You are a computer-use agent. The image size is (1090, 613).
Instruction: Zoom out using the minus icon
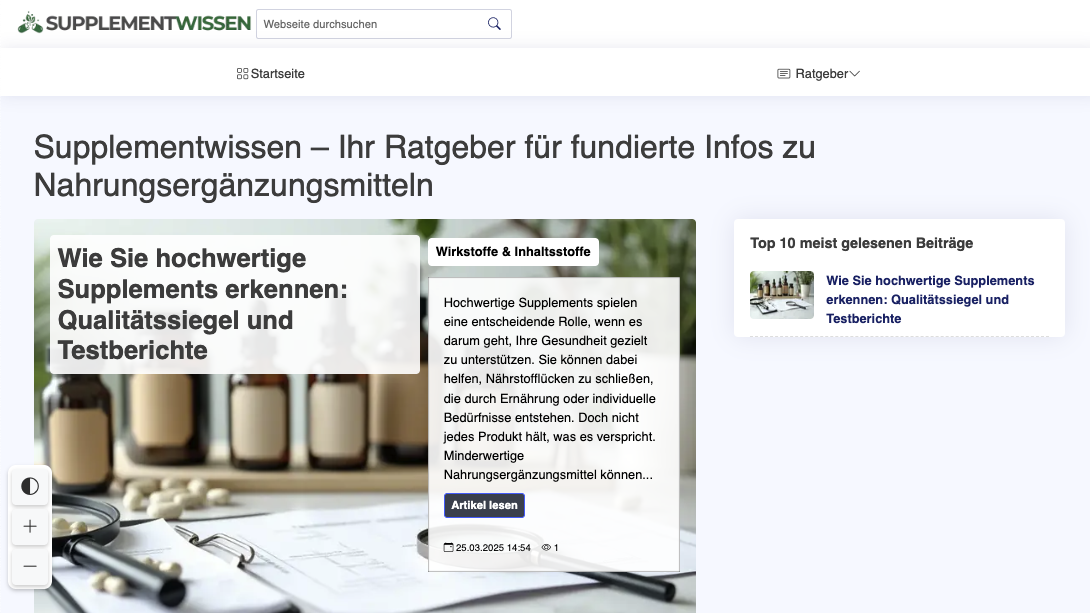click(30, 566)
